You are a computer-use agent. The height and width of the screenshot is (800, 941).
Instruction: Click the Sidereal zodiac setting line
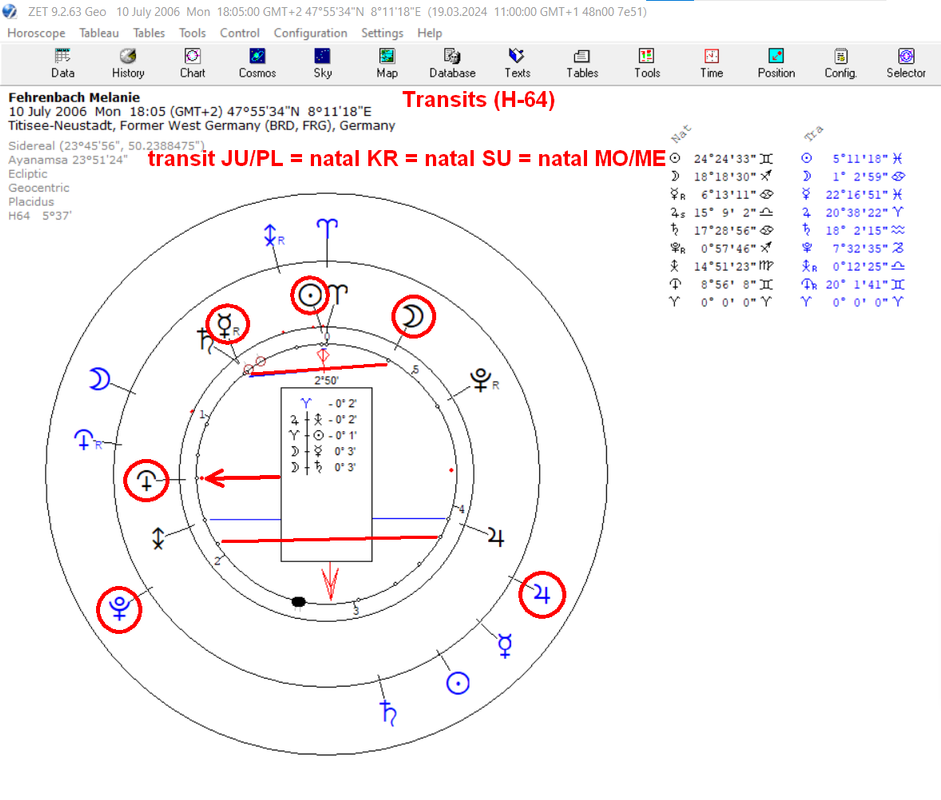(106, 146)
